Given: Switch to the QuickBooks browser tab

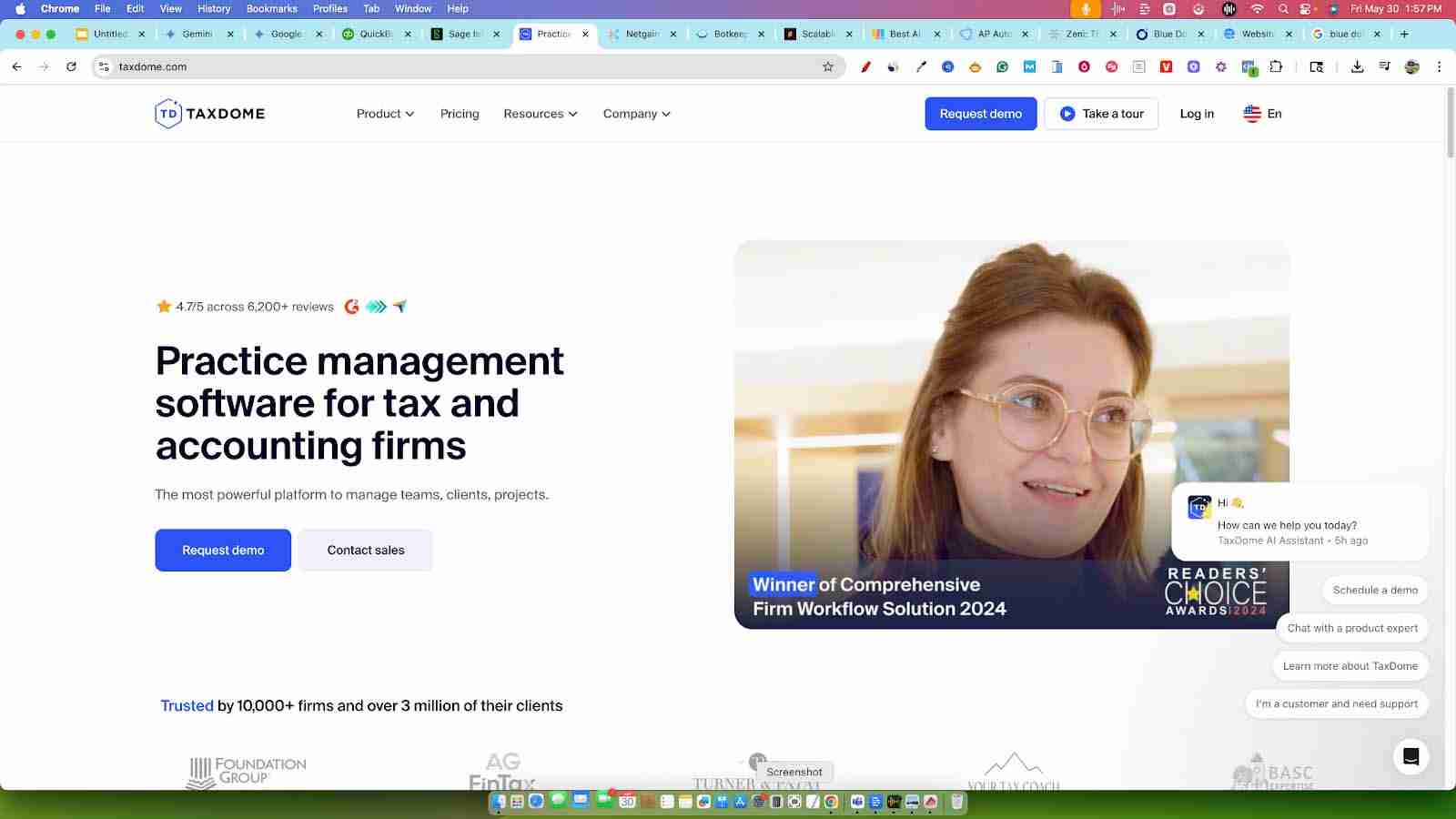Looking at the screenshot, I should click(375, 34).
